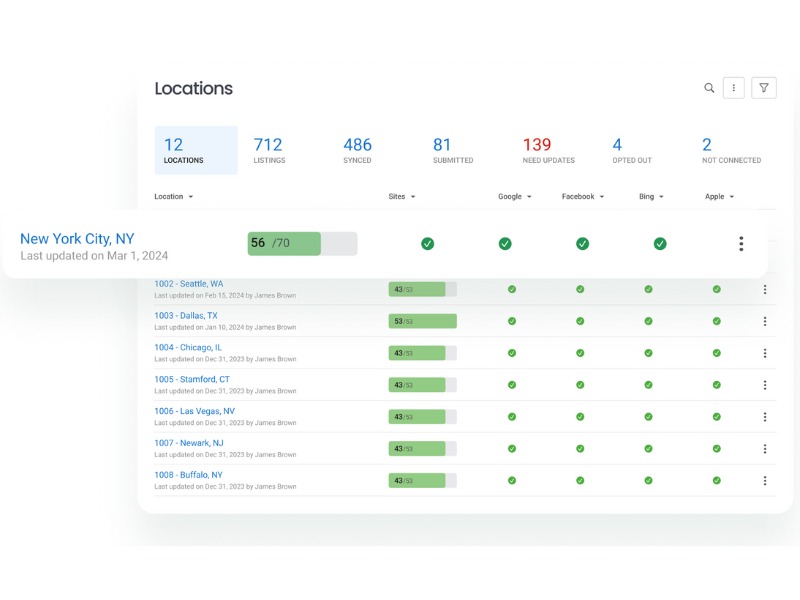Open the filter icon in the header
The image size is (800, 600).
pyautogui.click(x=763, y=88)
